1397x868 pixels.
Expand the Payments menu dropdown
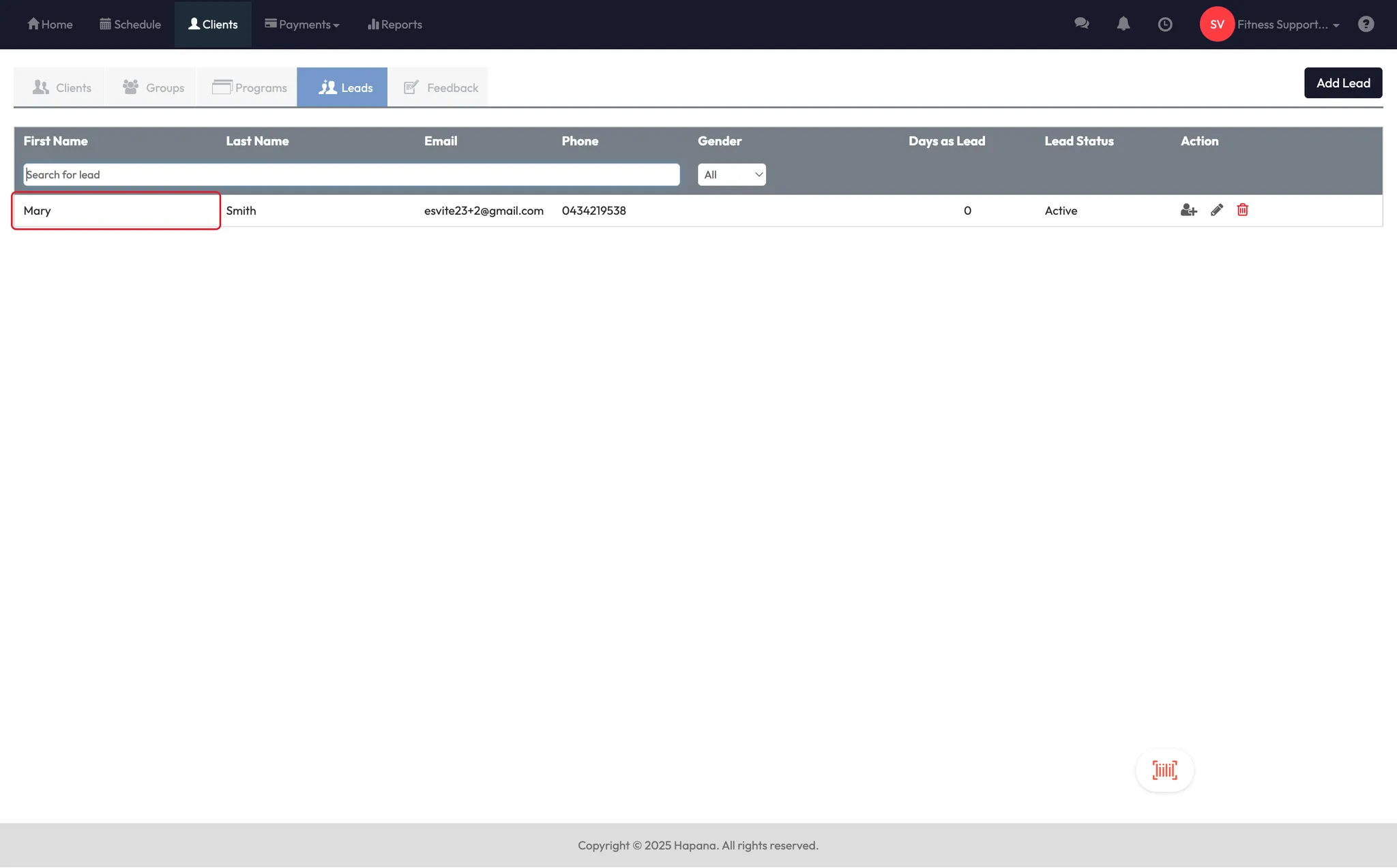pyautogui.click(x=302, y=25)
